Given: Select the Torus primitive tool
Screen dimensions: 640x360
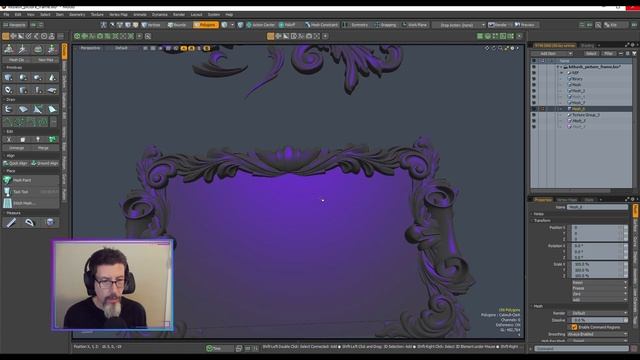Looking at the screenshot, I should (x=9, y=90).
